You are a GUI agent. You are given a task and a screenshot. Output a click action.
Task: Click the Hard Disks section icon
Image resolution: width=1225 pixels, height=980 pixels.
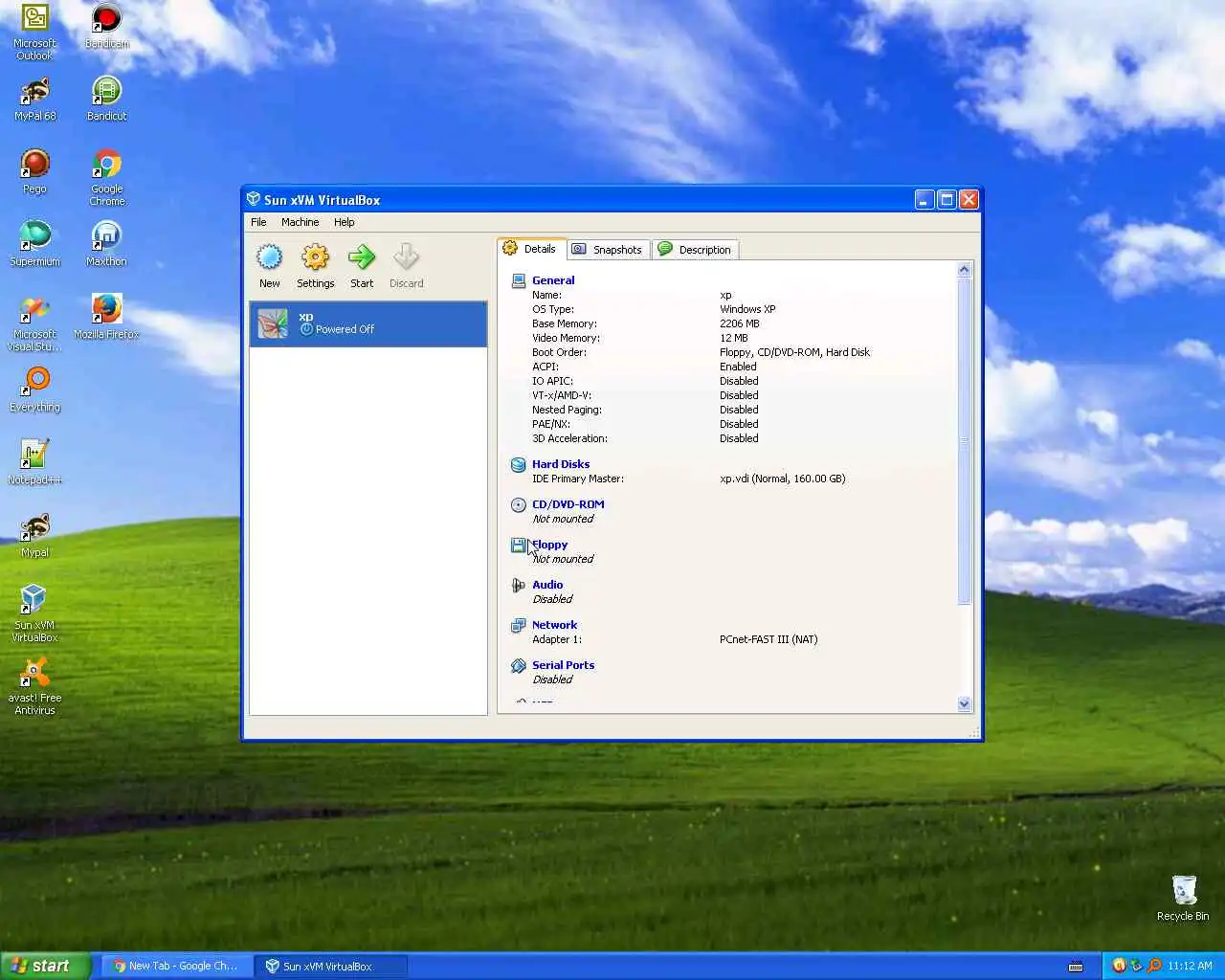click(519, 464)
